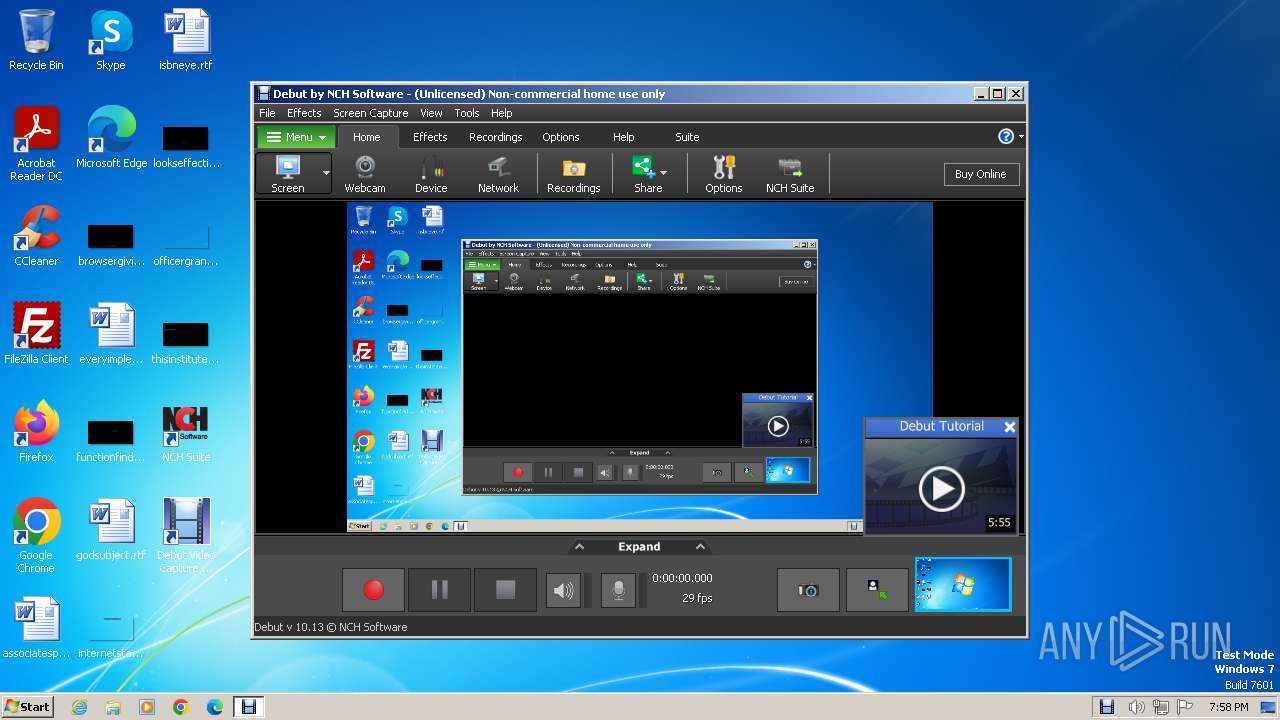
Task: Switch to the Home tab
Action: pyautogui.click(x=366, y=137)
